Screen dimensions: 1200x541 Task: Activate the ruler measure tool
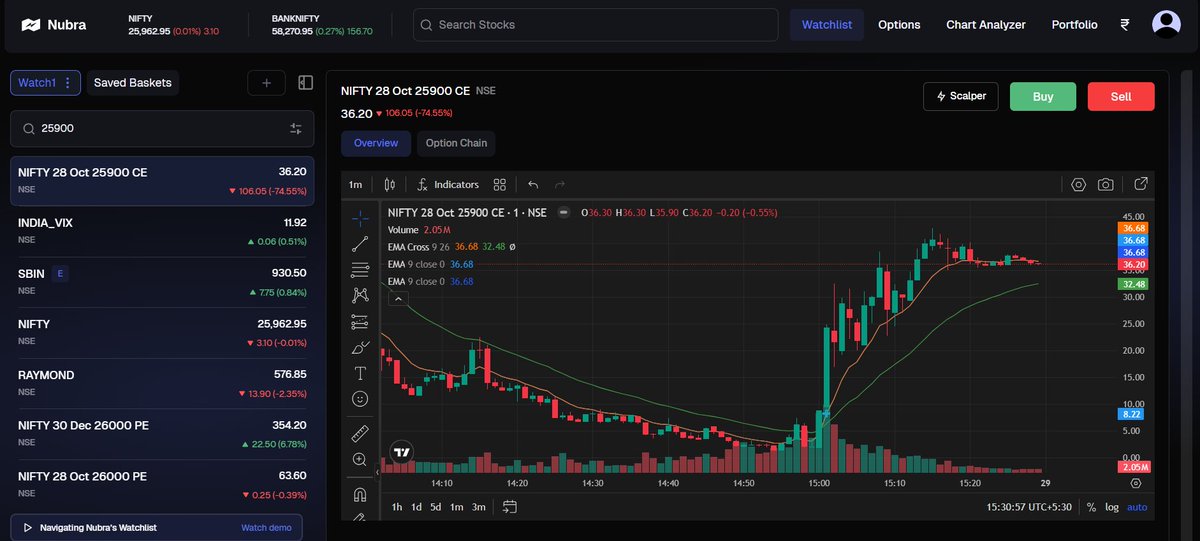point(360,433)
